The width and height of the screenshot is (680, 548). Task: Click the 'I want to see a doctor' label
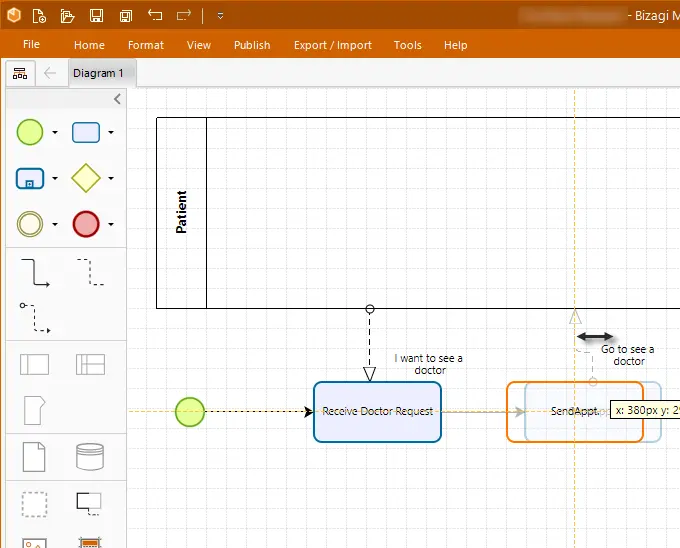pos(428,364)
